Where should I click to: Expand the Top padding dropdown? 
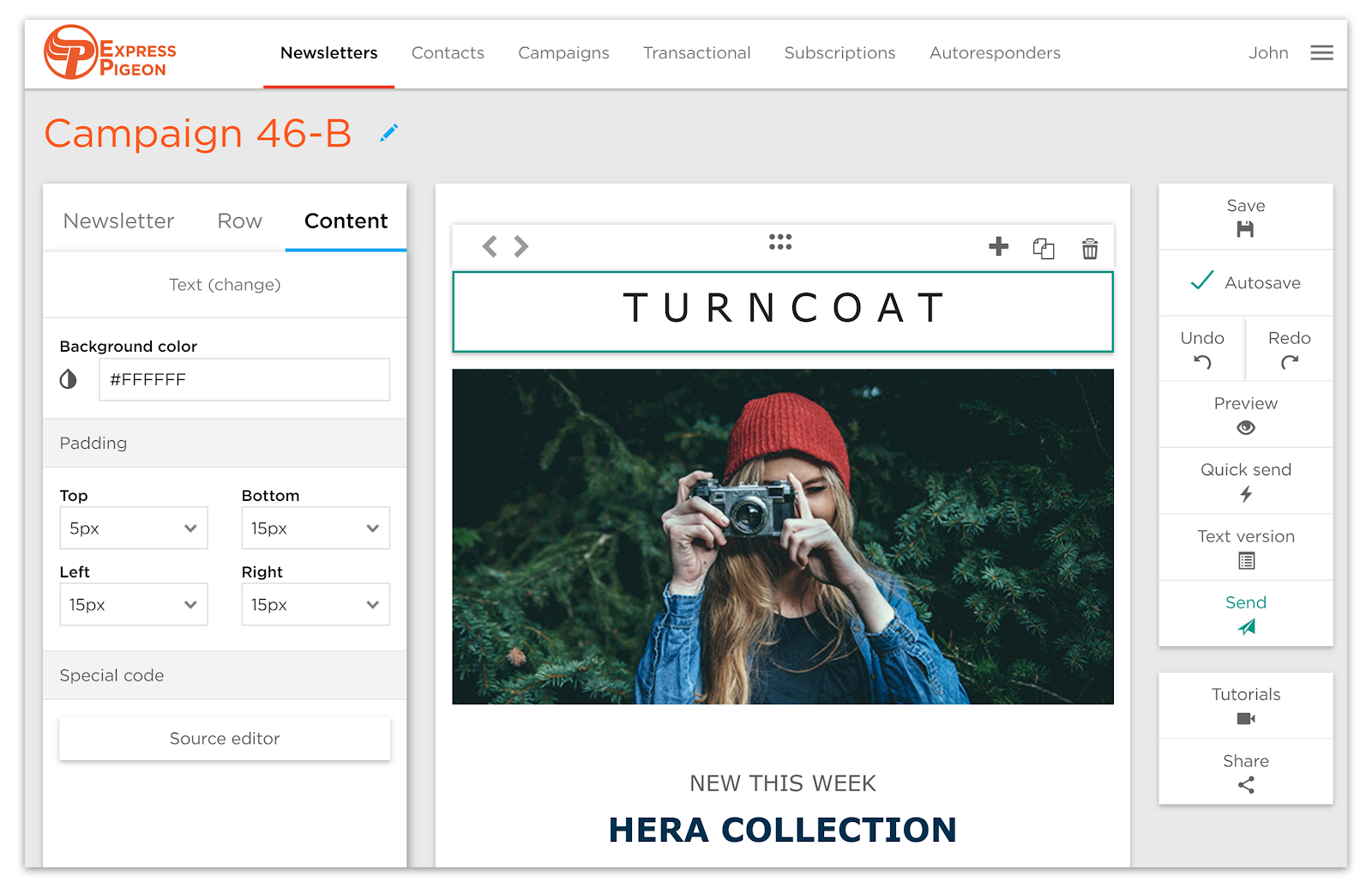click(x=134, y=529)
